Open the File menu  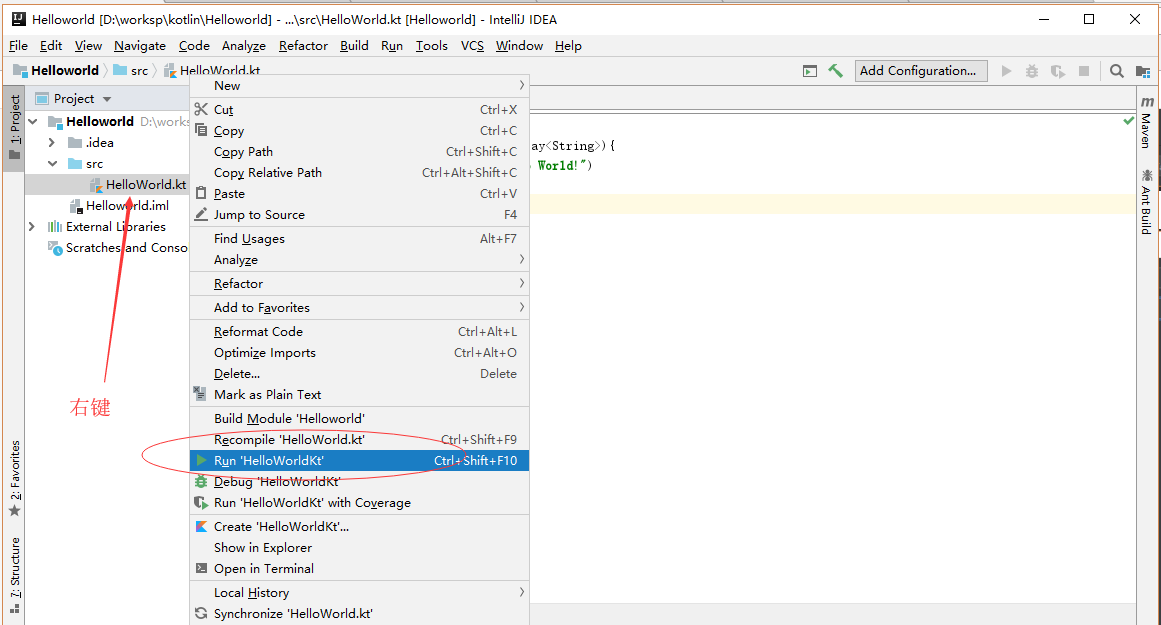point(19,46)
